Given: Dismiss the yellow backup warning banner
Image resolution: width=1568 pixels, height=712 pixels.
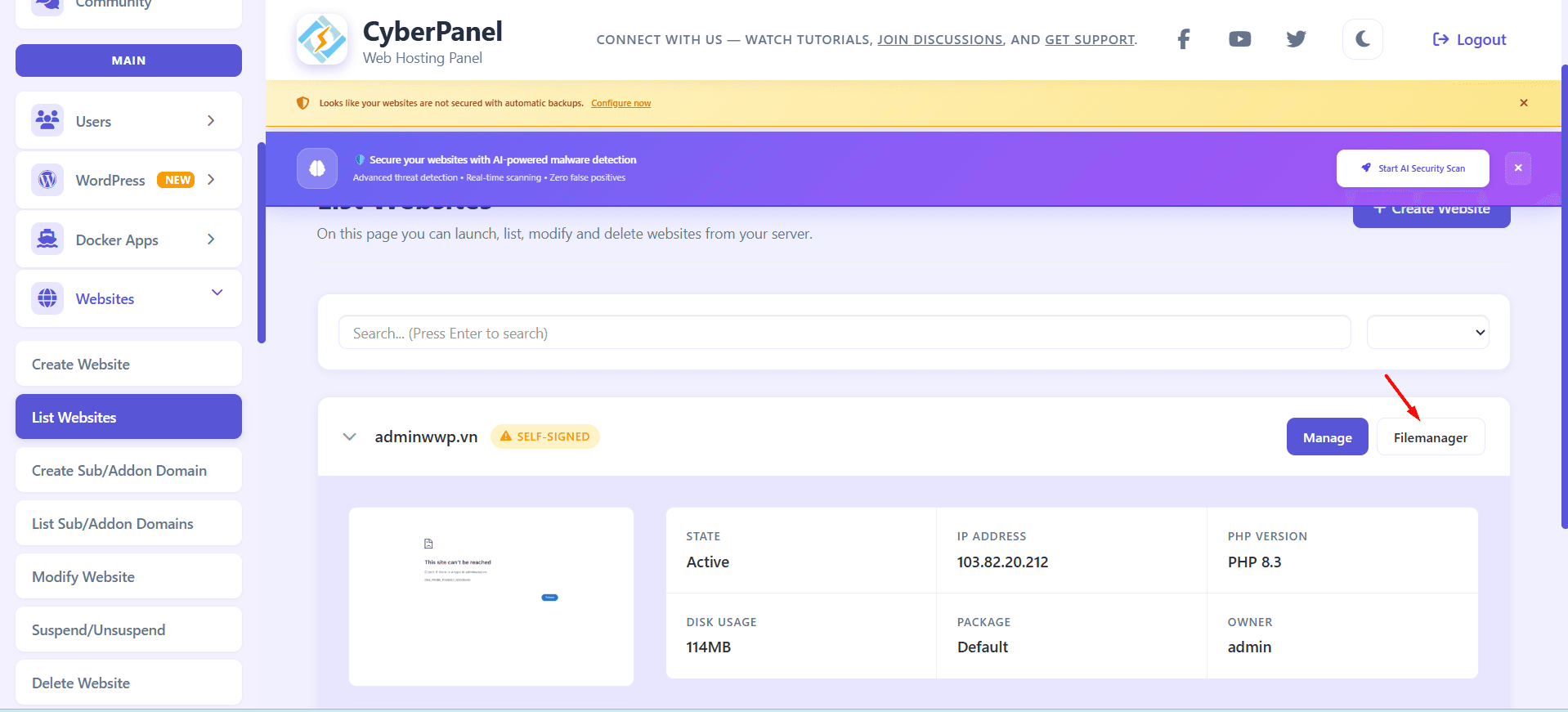Looking at the screenshot, I should pos(1523,103).
